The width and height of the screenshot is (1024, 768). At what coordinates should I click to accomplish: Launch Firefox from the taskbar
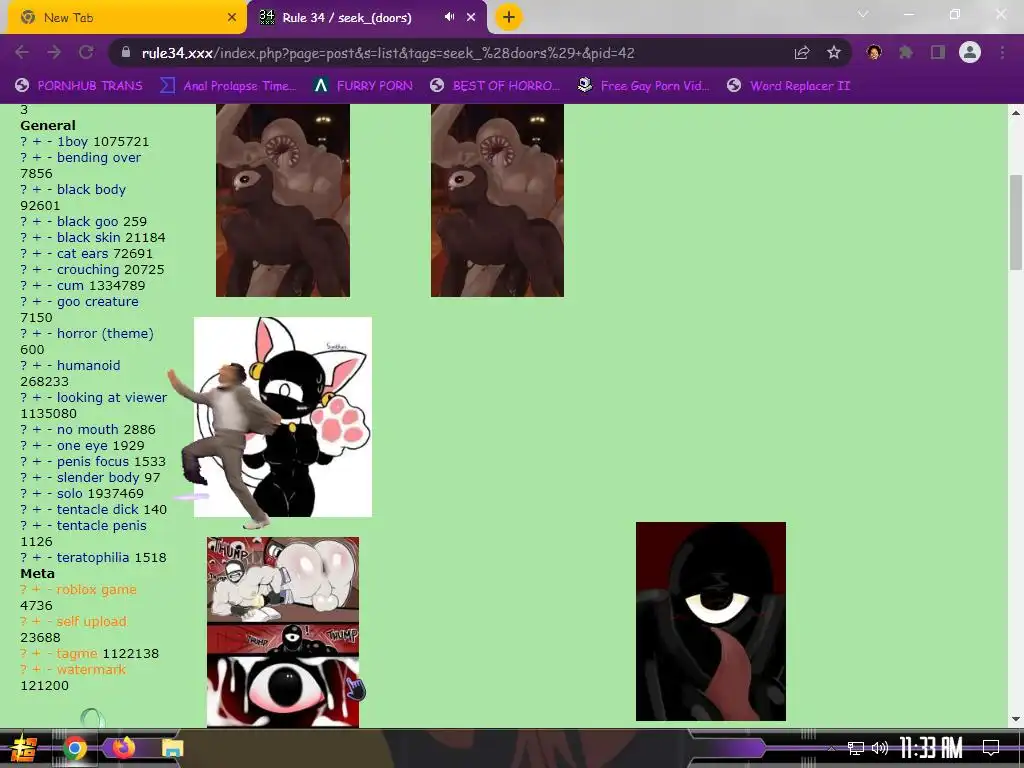(x=123, y=747)
